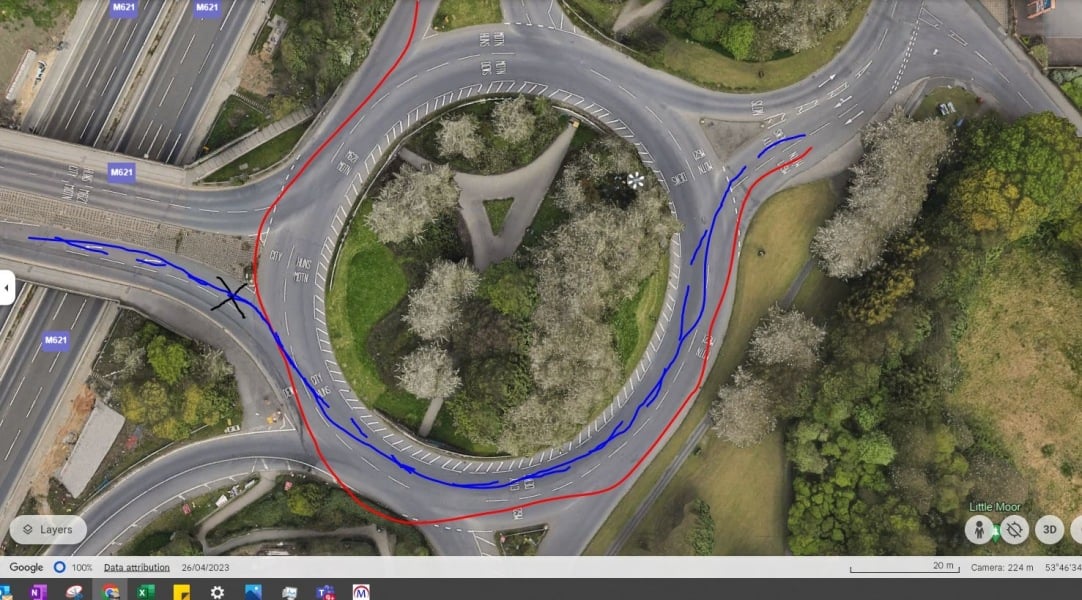Screen dimensions: 1082x600
Task: Open Microsoft Teams from the taskbar
Action: (324, 592)
